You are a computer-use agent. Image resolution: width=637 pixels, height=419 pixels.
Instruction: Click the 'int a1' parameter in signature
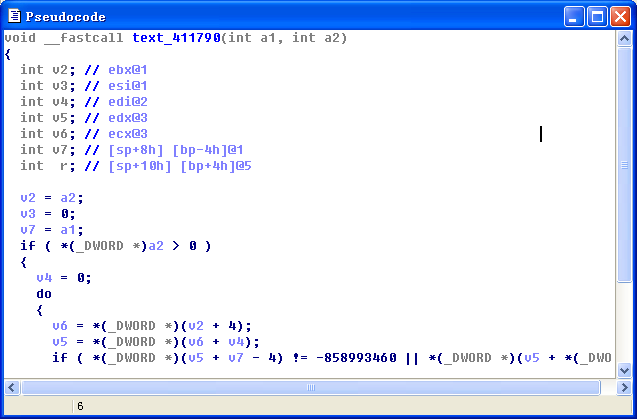click(x=254, y=38)
